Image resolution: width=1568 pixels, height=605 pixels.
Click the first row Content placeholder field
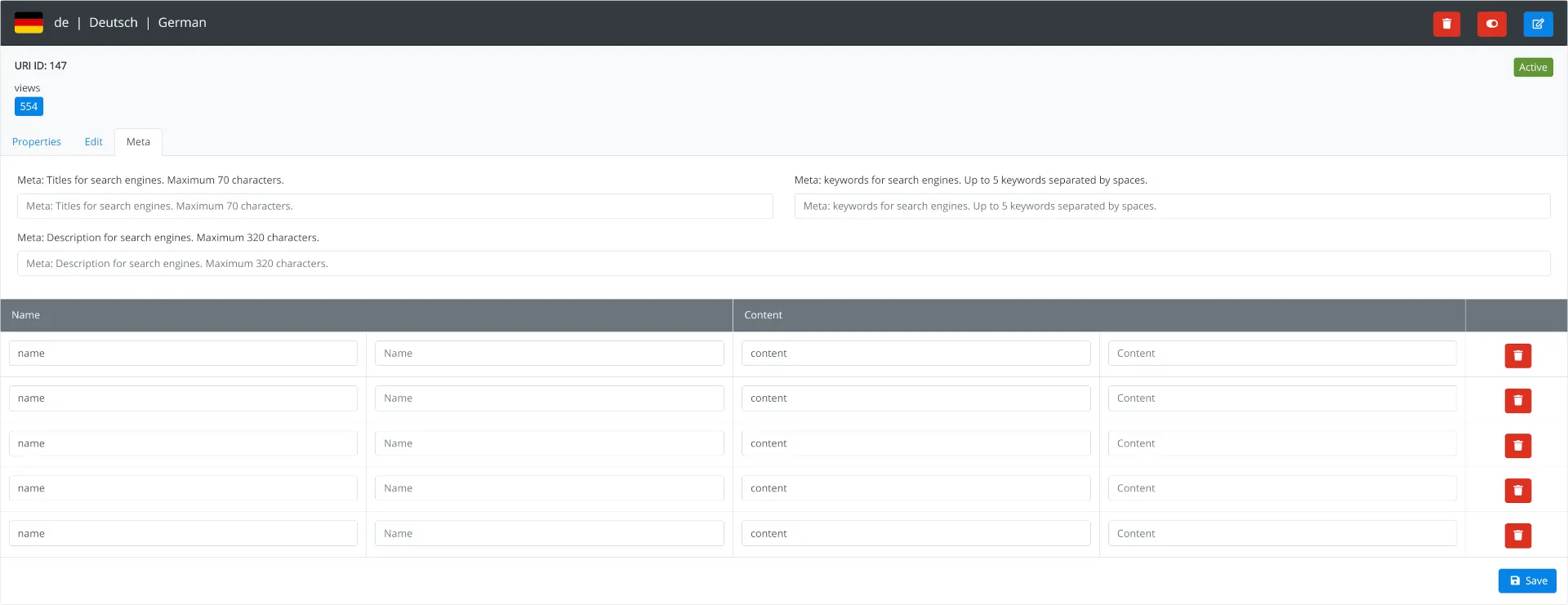click(x=1282, y=354)
